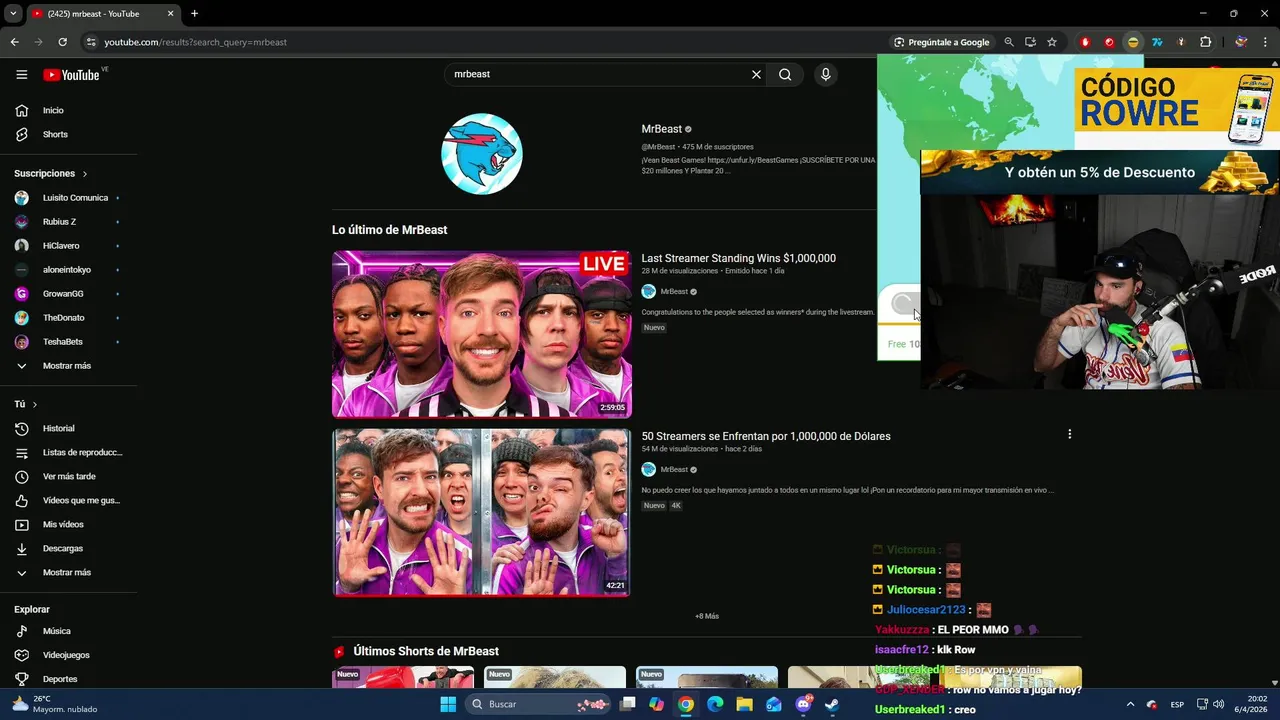Image resolution: width=1280 pixels, height=720 pixels.
Task: Open new browser tab
Action: tap(194, 14)
